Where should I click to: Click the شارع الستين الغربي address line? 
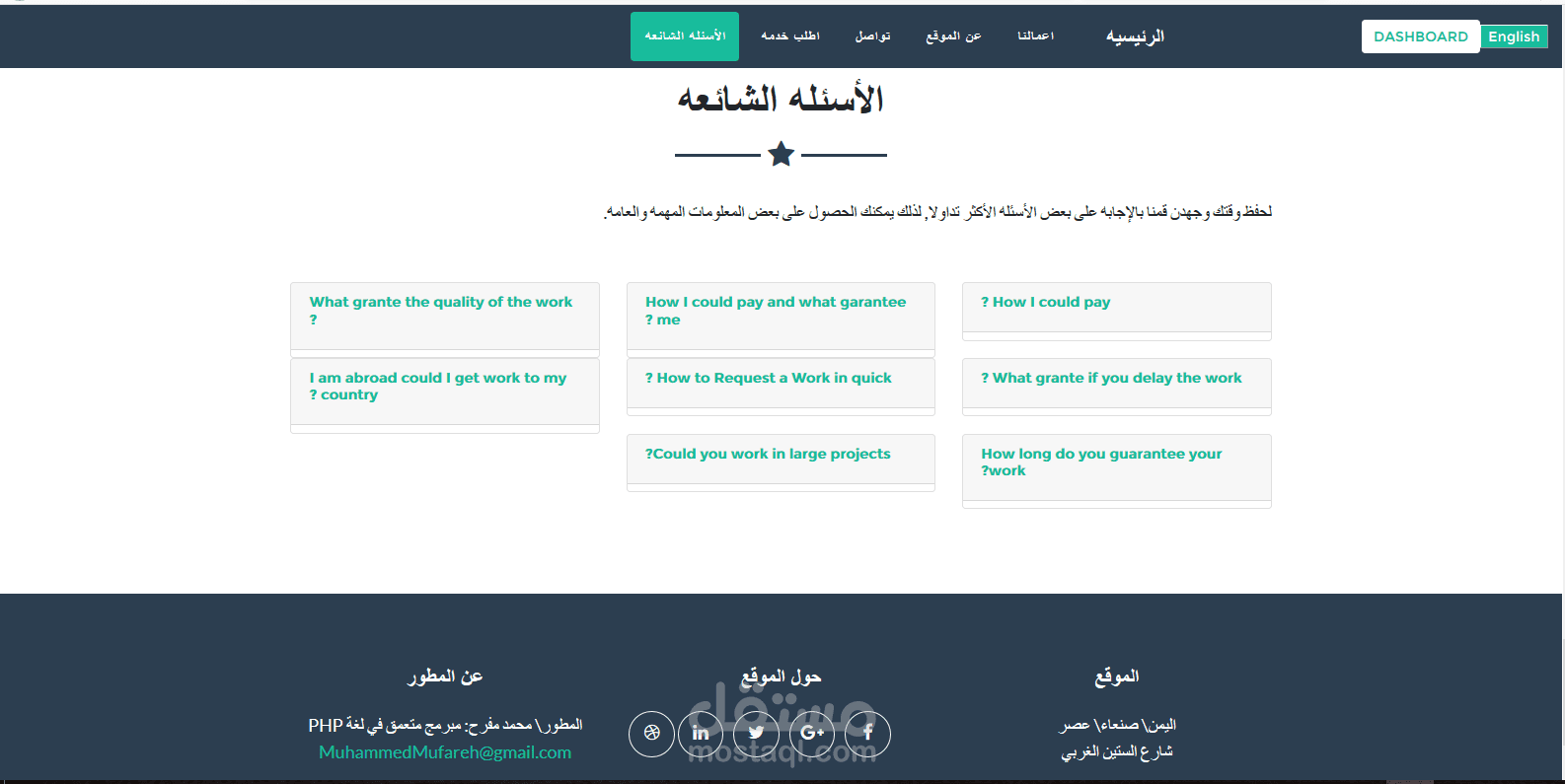click(x=1117, y=751)
